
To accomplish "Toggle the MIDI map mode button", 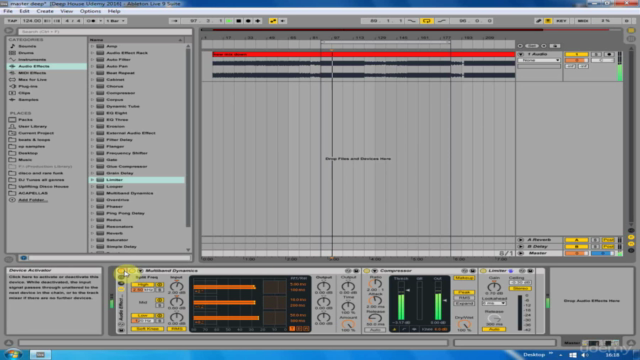I will click(582, 21).
